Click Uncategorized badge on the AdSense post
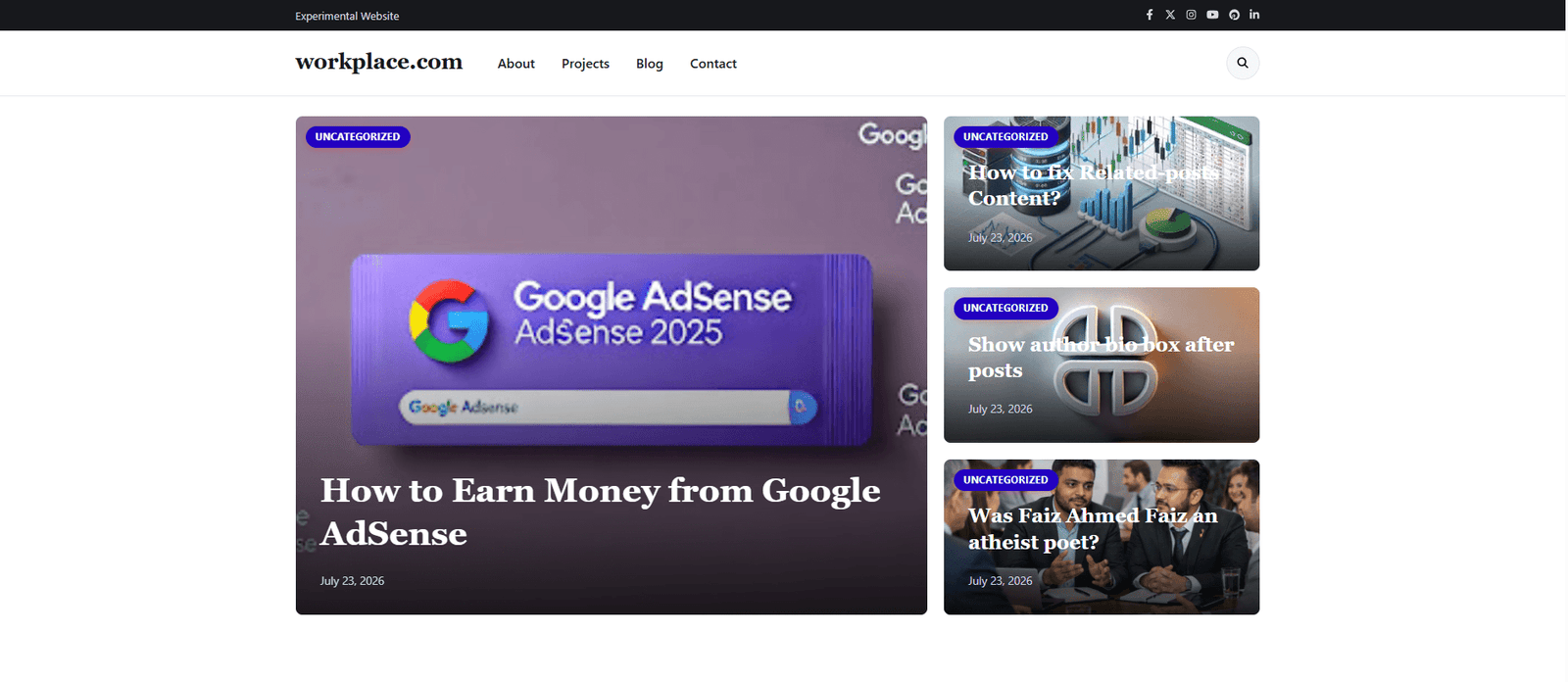This screenshot has height=682, width=1568. coord(358,137)
